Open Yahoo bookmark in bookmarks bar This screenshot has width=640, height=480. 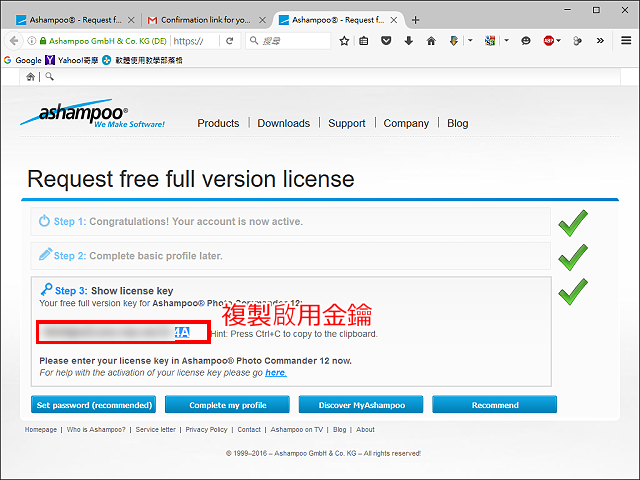click(72, 60)
